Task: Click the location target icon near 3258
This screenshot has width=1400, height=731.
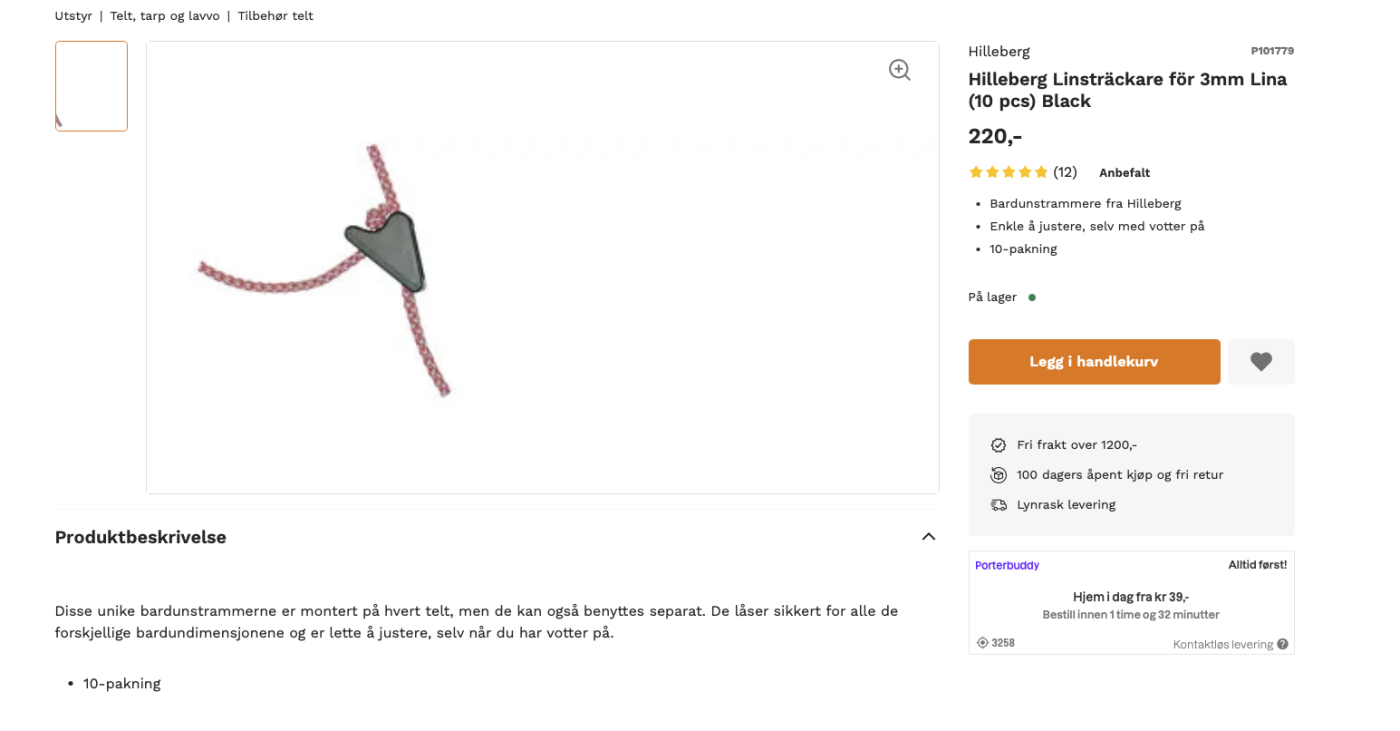Action: (x=981, y=642)
